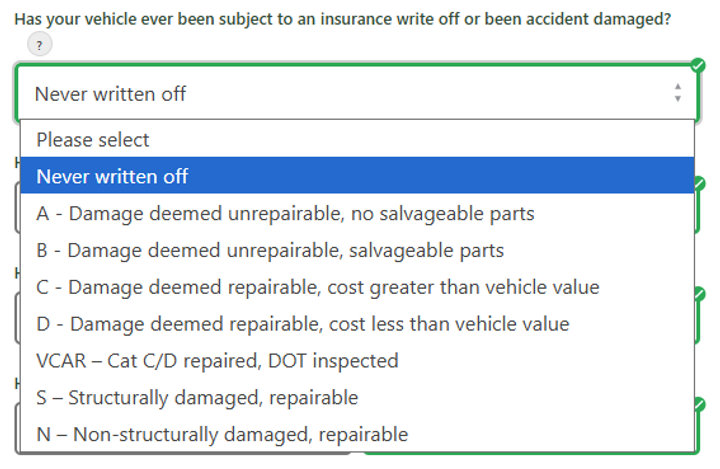The height and width of the screenshot is (469, 720).
Task: Select highlighted Never written off option
Action: pyautogui.click(x=112, y=177)
